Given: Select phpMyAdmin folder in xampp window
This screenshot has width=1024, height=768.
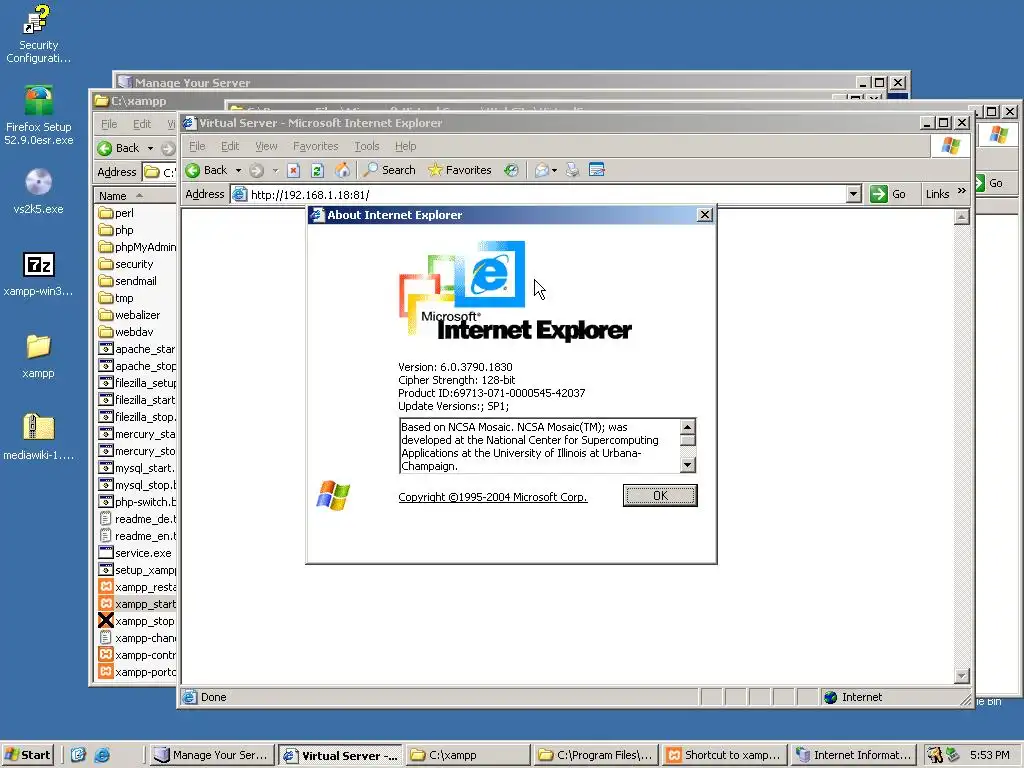Looking at the screenshot, I should tap(137, 247).
